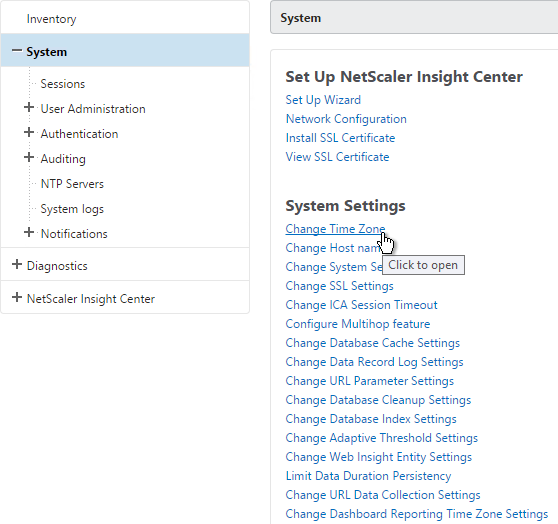
Task: Select User Administration tree item
Action: click(93, 109)
